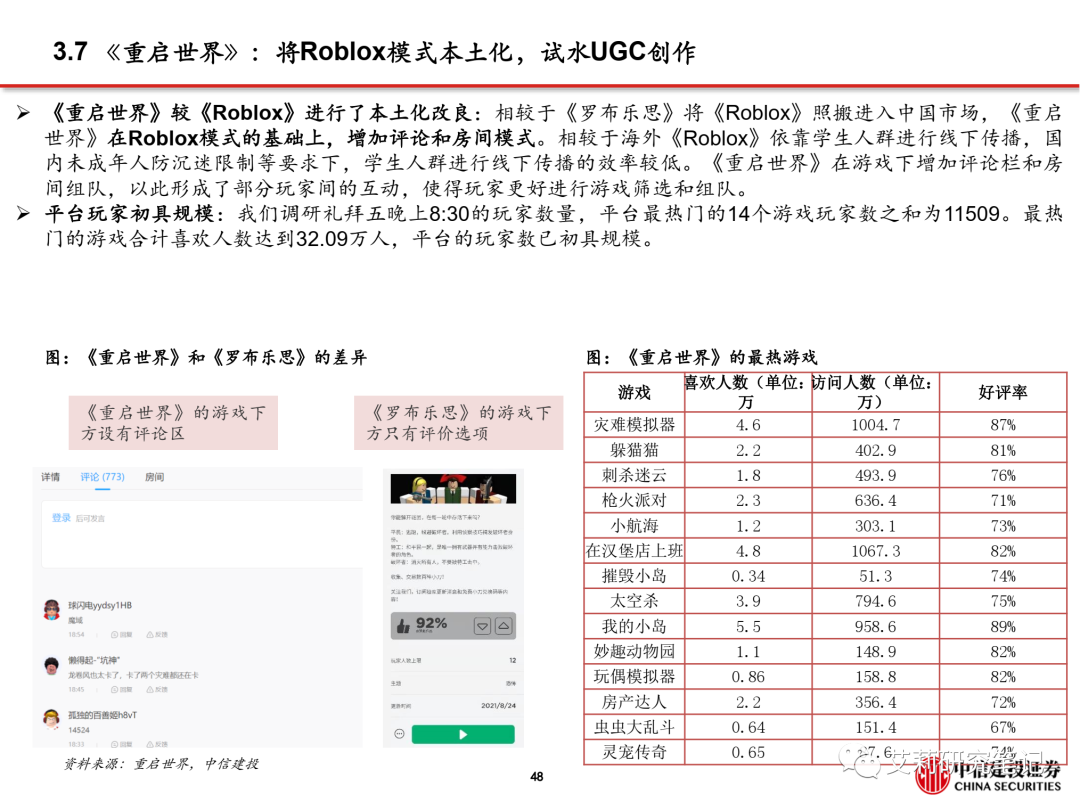Click avatar of user 懒得起-"坑神"
1080x810 pixels.
[x=52, y=665]
